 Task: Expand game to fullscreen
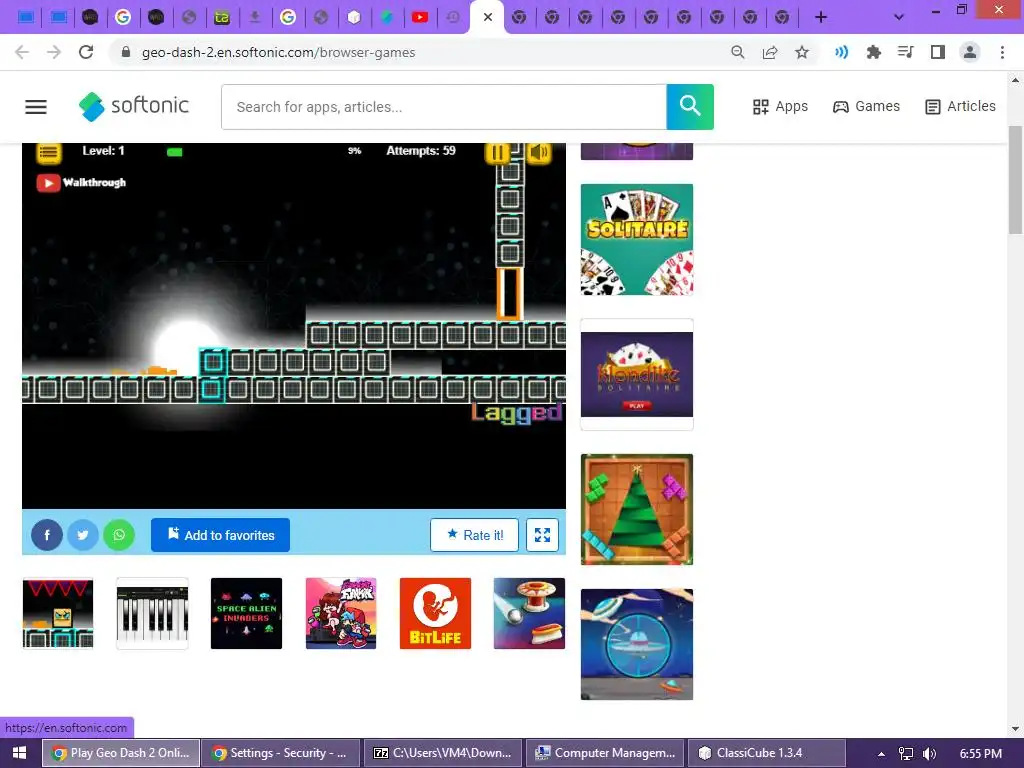tap(542, 535)
